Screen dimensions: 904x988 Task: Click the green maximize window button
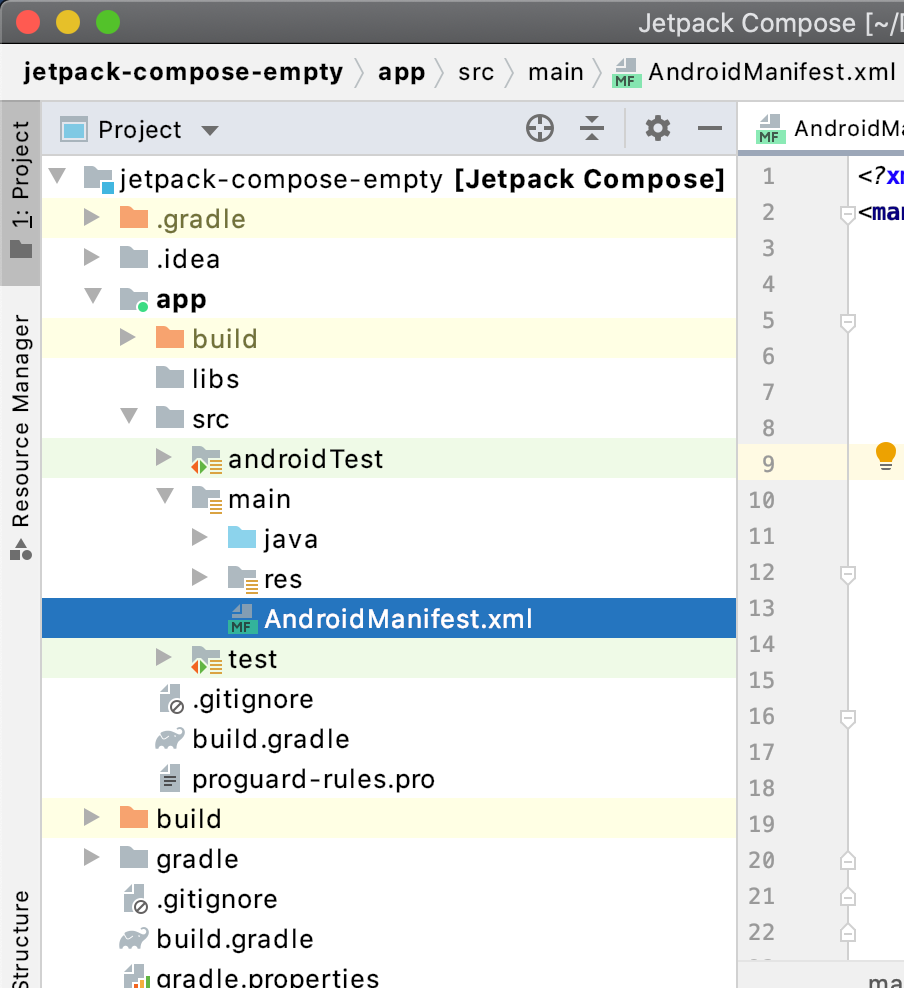108,22
